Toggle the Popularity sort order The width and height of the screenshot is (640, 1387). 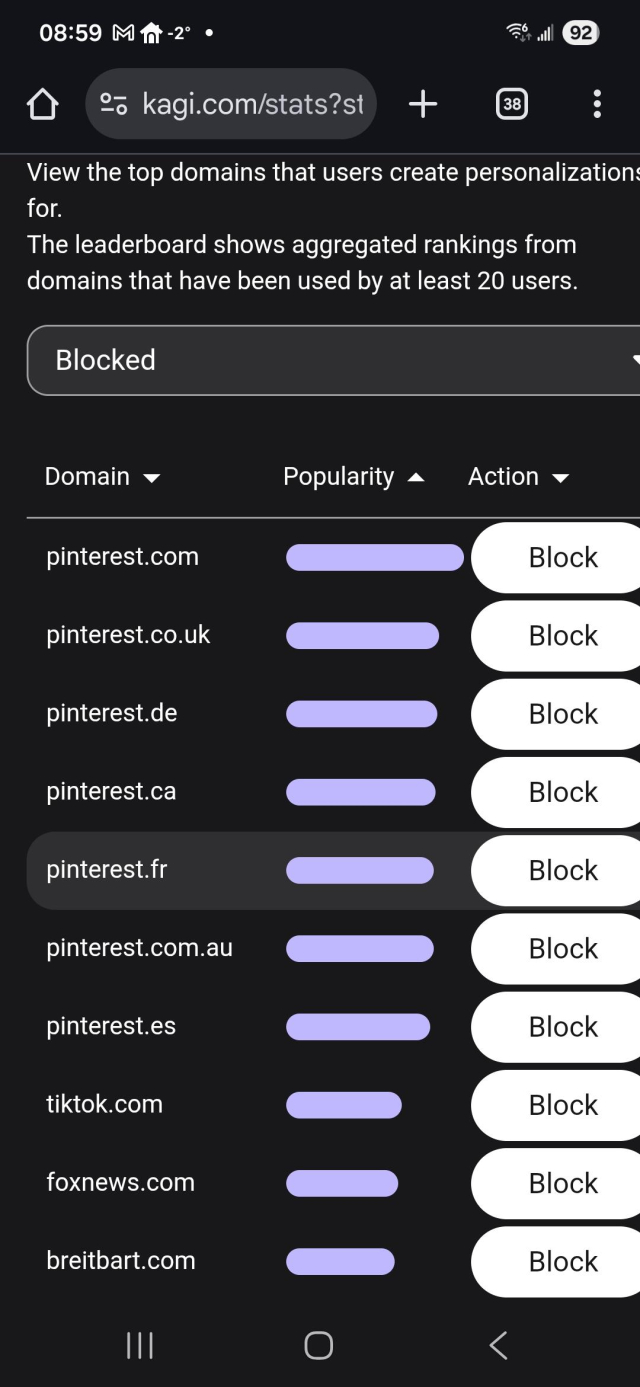(x=417, y=476)
